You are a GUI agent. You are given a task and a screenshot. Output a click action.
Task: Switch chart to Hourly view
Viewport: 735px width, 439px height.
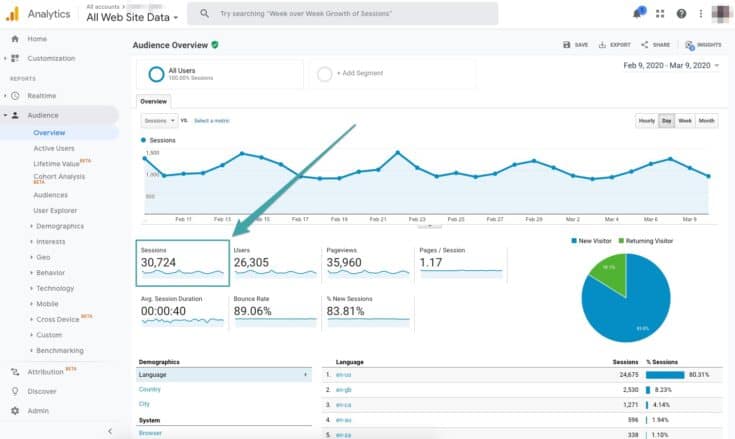[646, 121]
